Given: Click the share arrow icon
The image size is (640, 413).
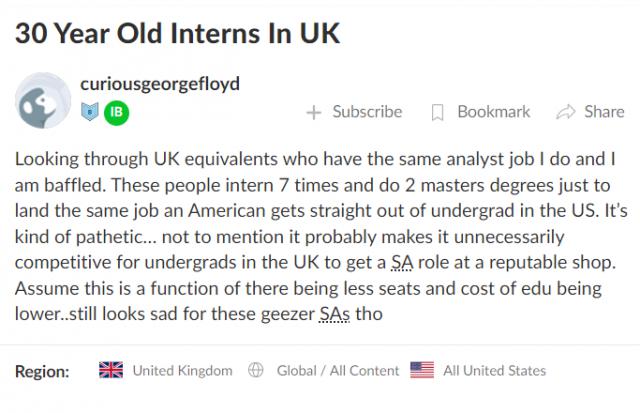Looking at the screenshot, I should (565, 112).
